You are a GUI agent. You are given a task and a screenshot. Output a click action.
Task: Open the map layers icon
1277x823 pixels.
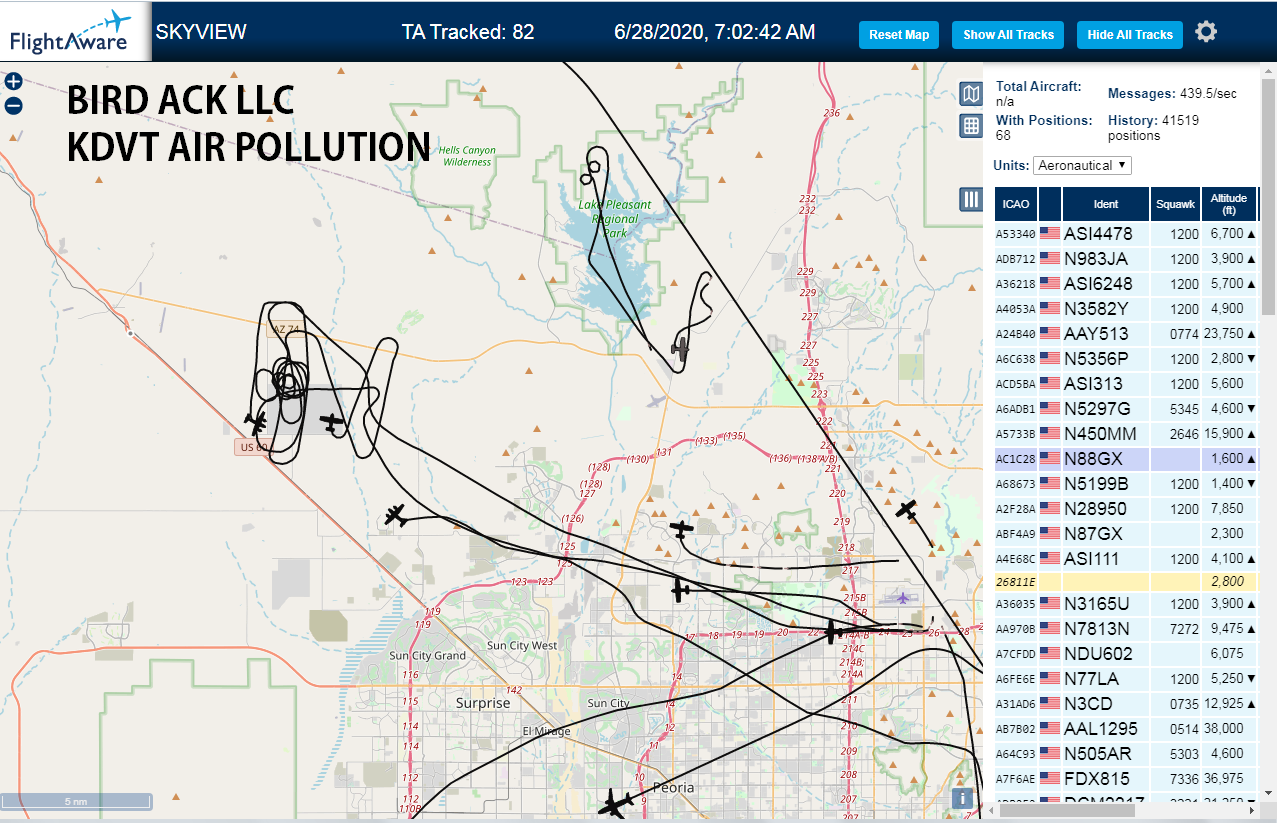970,94
